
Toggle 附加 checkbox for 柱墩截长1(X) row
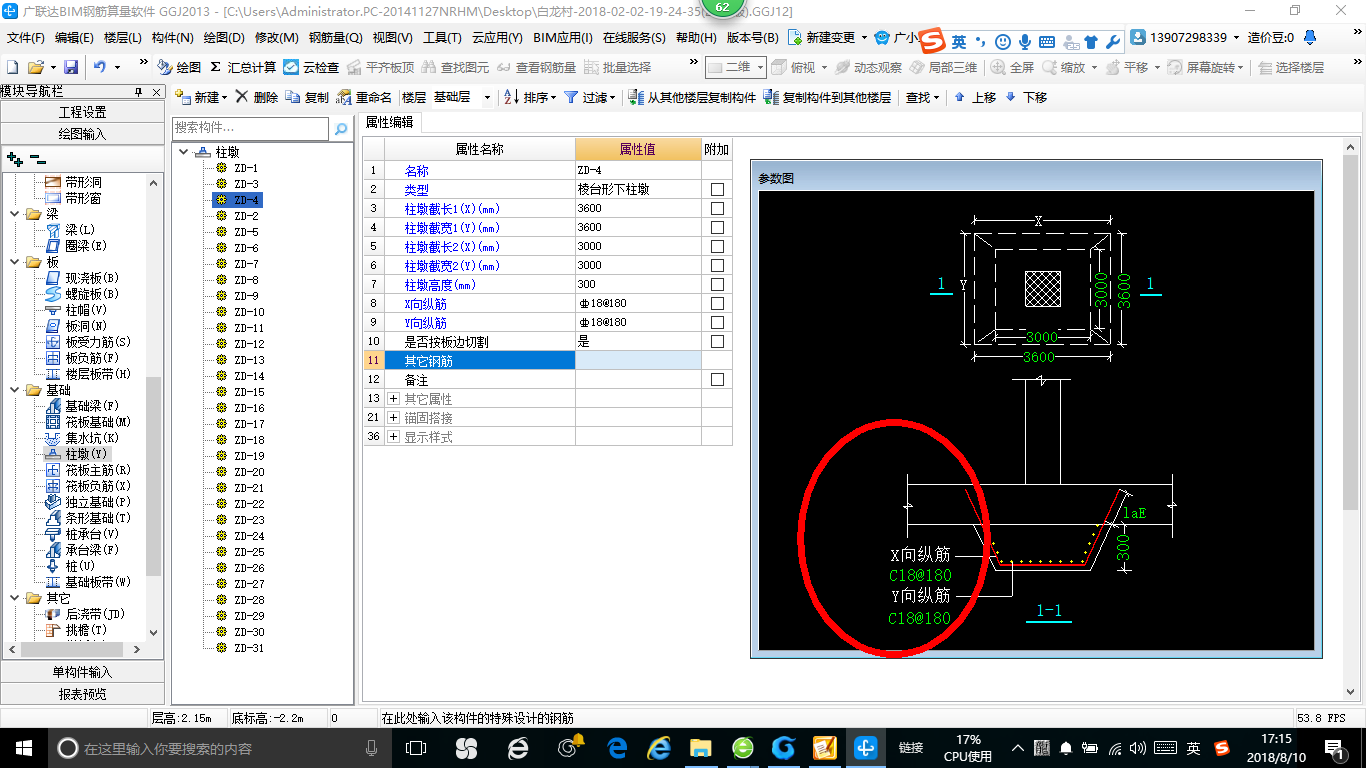[x=717, y=209]
